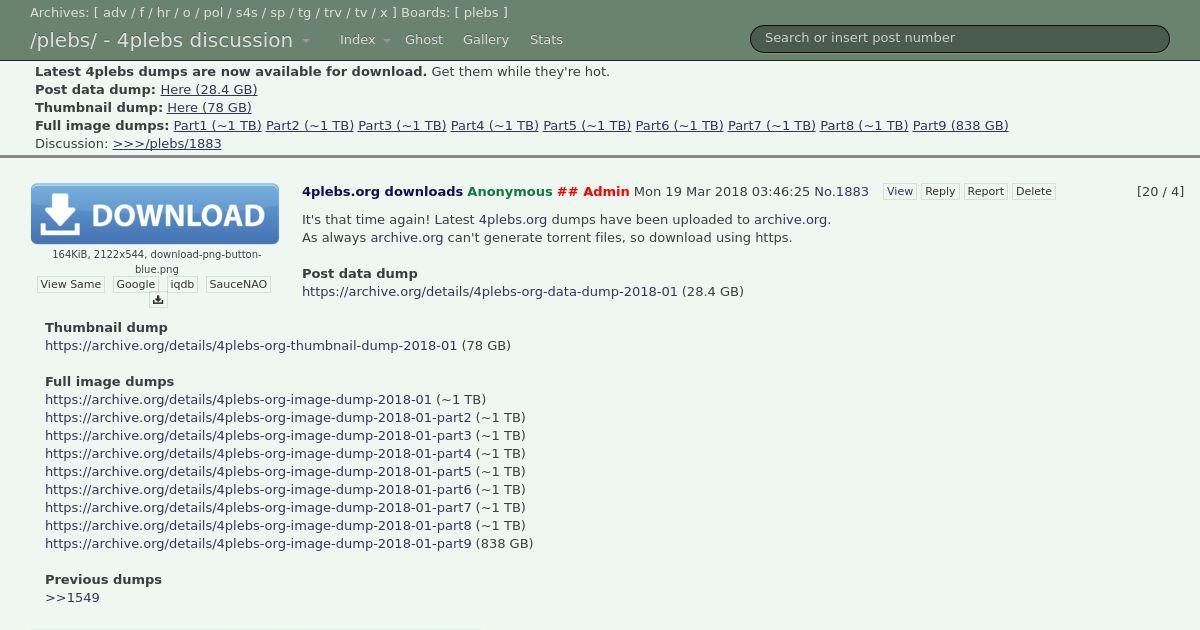Open the image-dump-2018-01-part8 URL
Image resolution: width=1200 pixels, height=630 pixels.
tap(258, 526)
